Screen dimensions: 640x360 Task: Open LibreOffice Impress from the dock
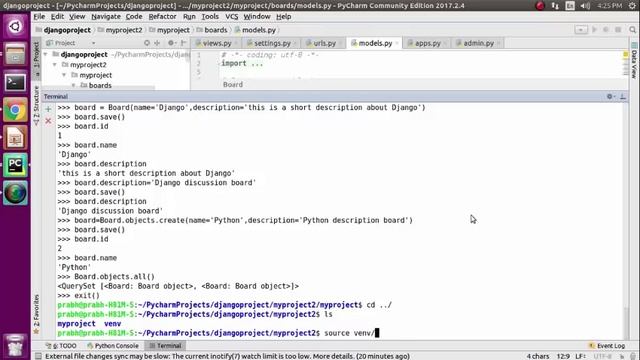click(x=15, y=138)
